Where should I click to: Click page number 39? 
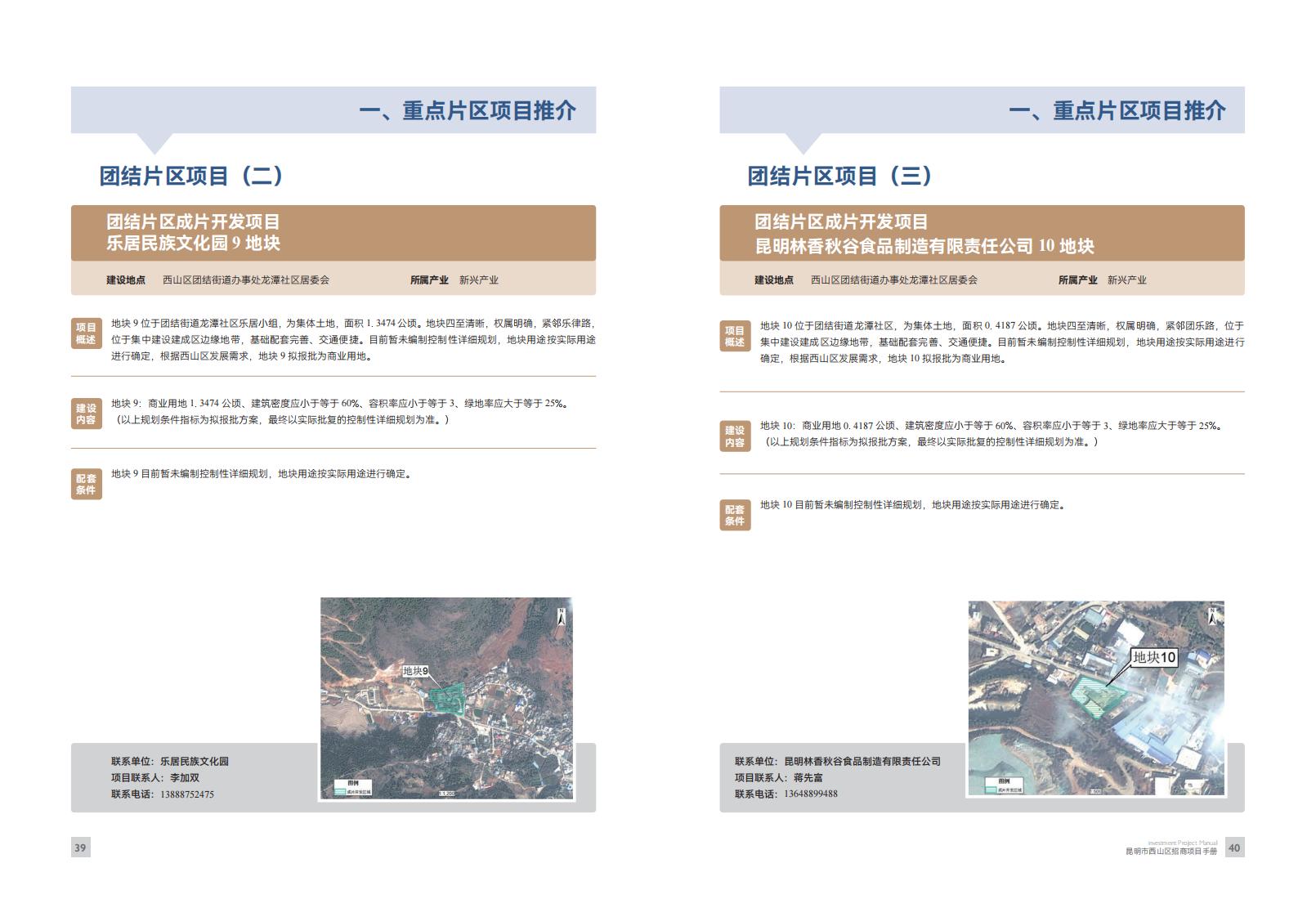pyautogui.click(x=80, y=848)
